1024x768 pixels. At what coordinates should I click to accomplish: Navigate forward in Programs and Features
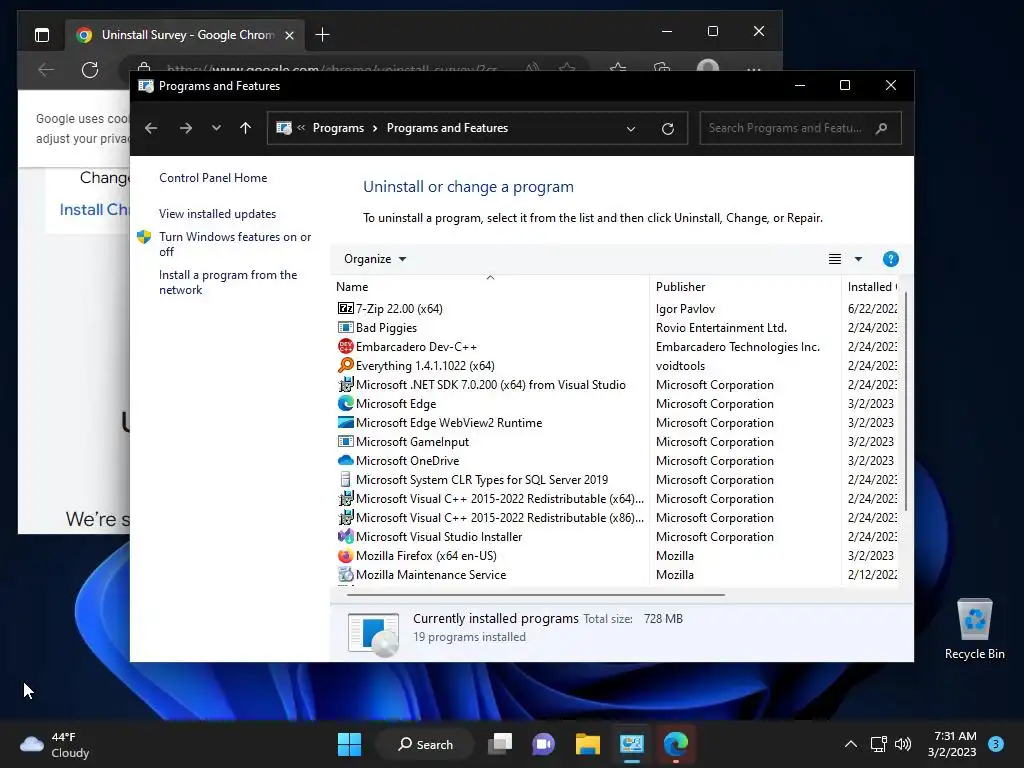pos(185,128)
